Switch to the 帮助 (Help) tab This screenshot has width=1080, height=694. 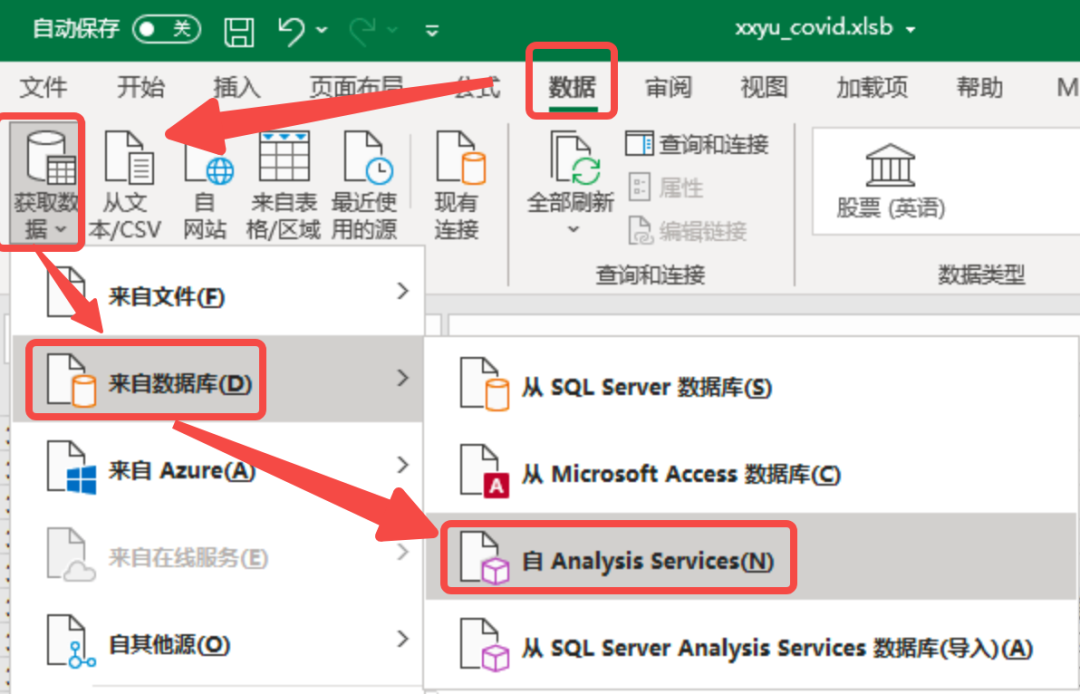pos(979,87)
